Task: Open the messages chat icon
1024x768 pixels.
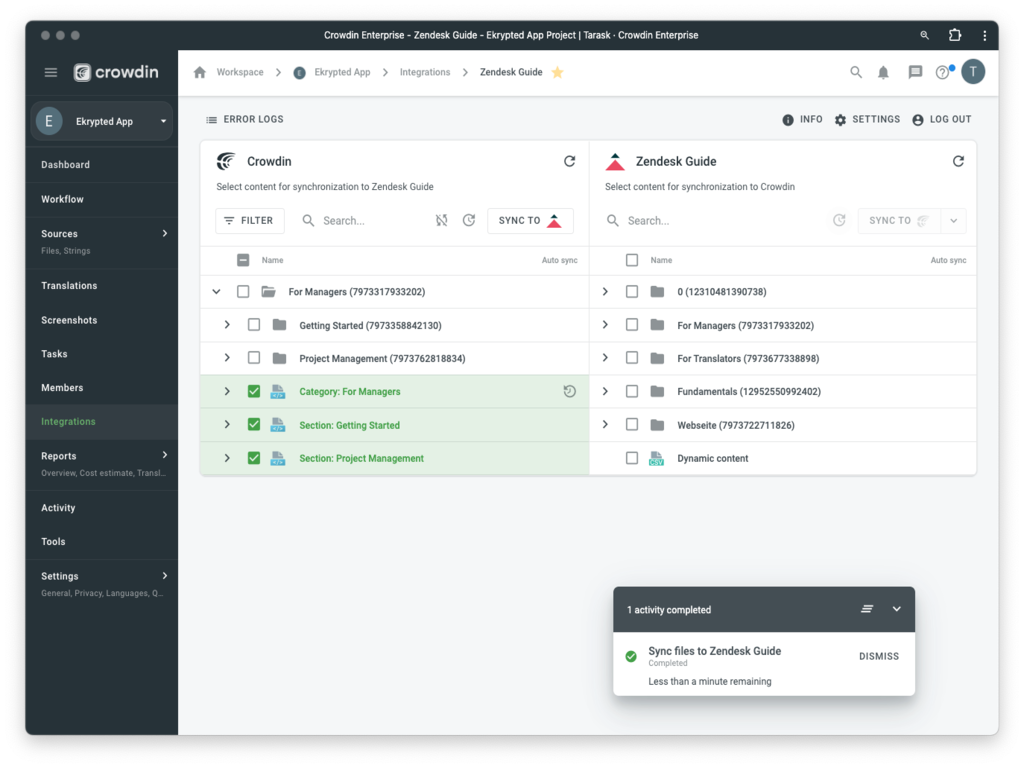Action: click(915, 73)
